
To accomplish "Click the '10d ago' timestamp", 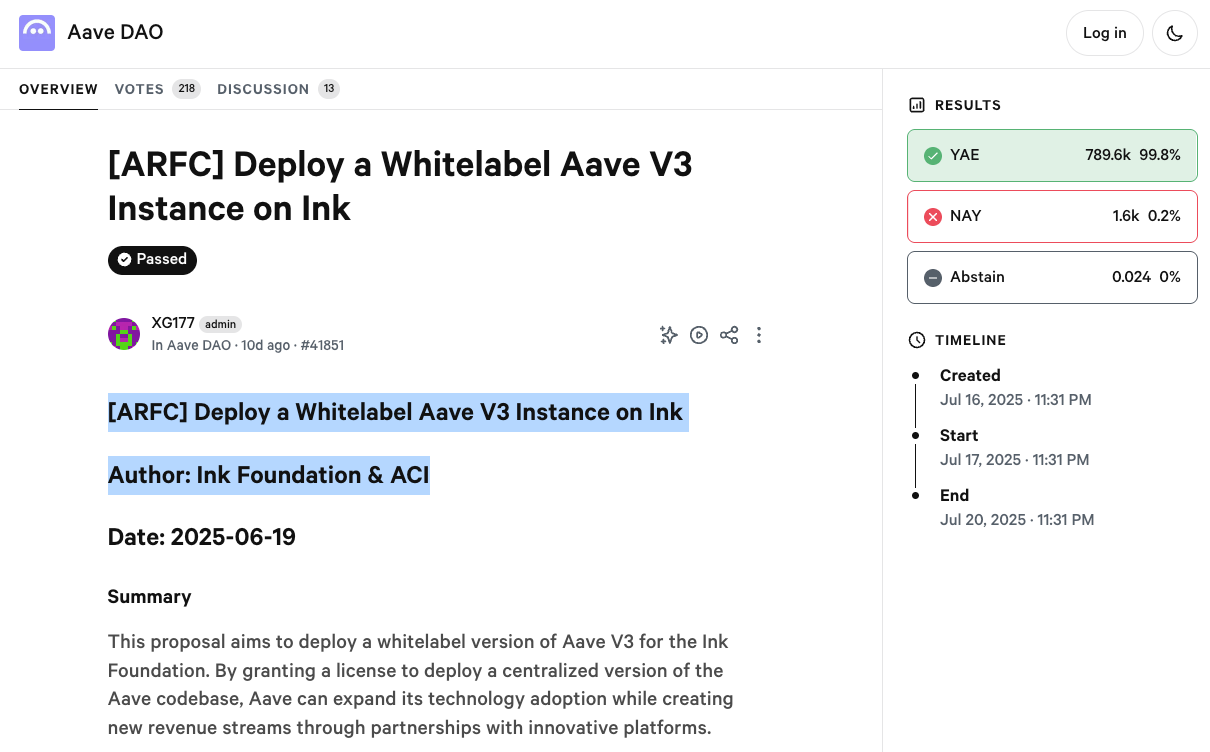I will pyautogui.click(x=266, y=345).
